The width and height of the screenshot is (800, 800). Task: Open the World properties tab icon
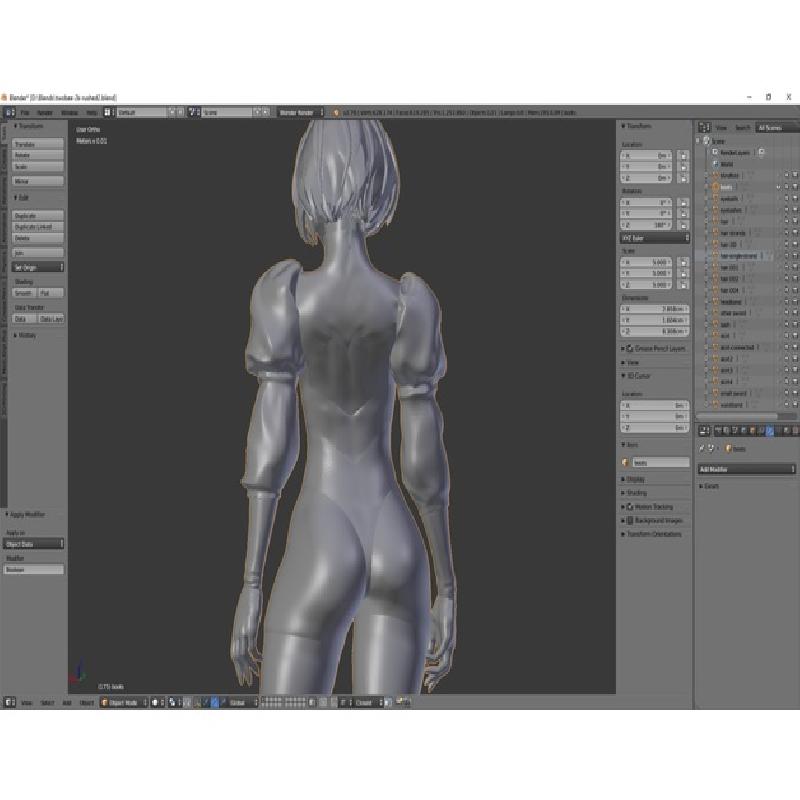coord(744,431)
